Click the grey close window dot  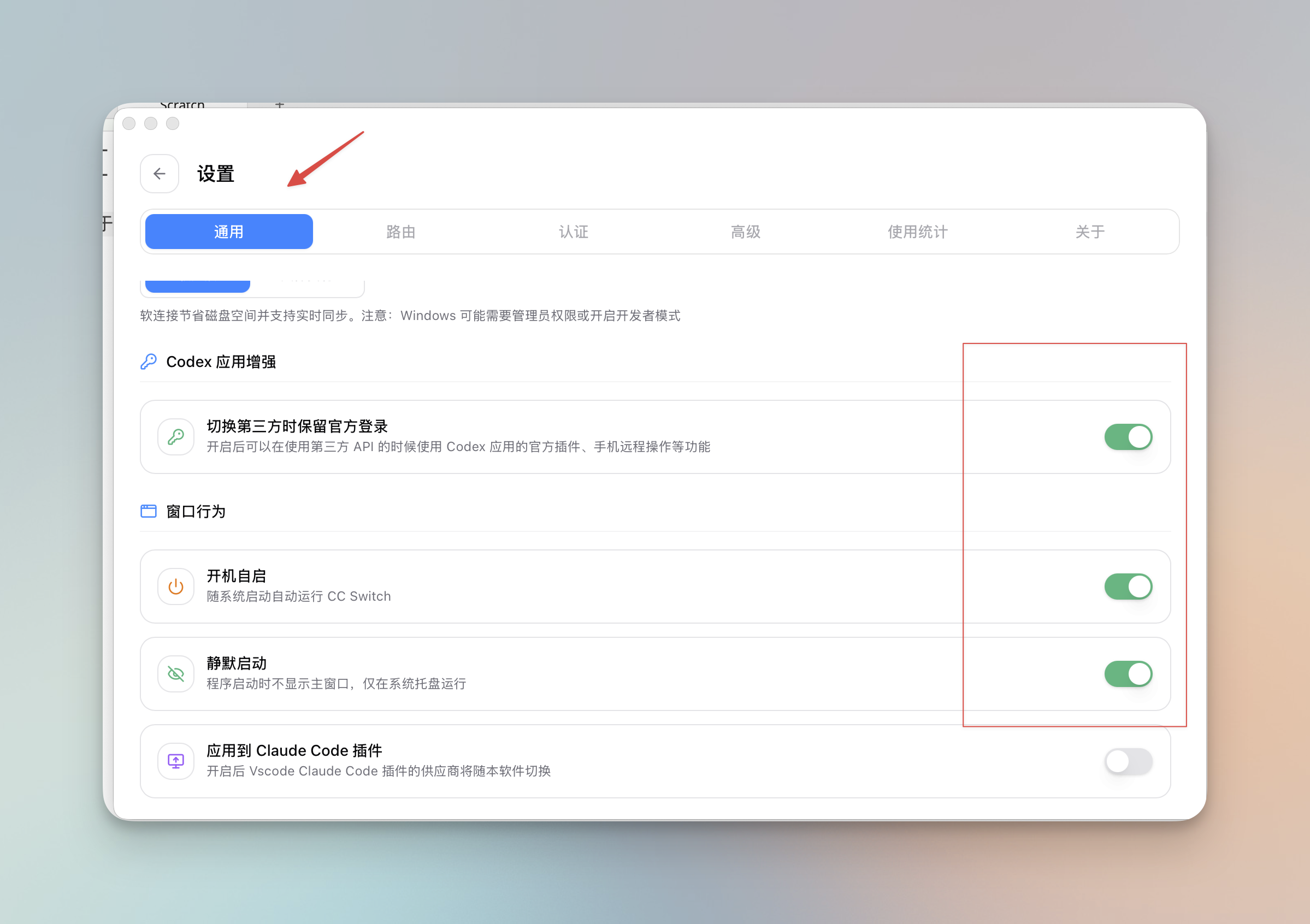(x=129, y=123)
